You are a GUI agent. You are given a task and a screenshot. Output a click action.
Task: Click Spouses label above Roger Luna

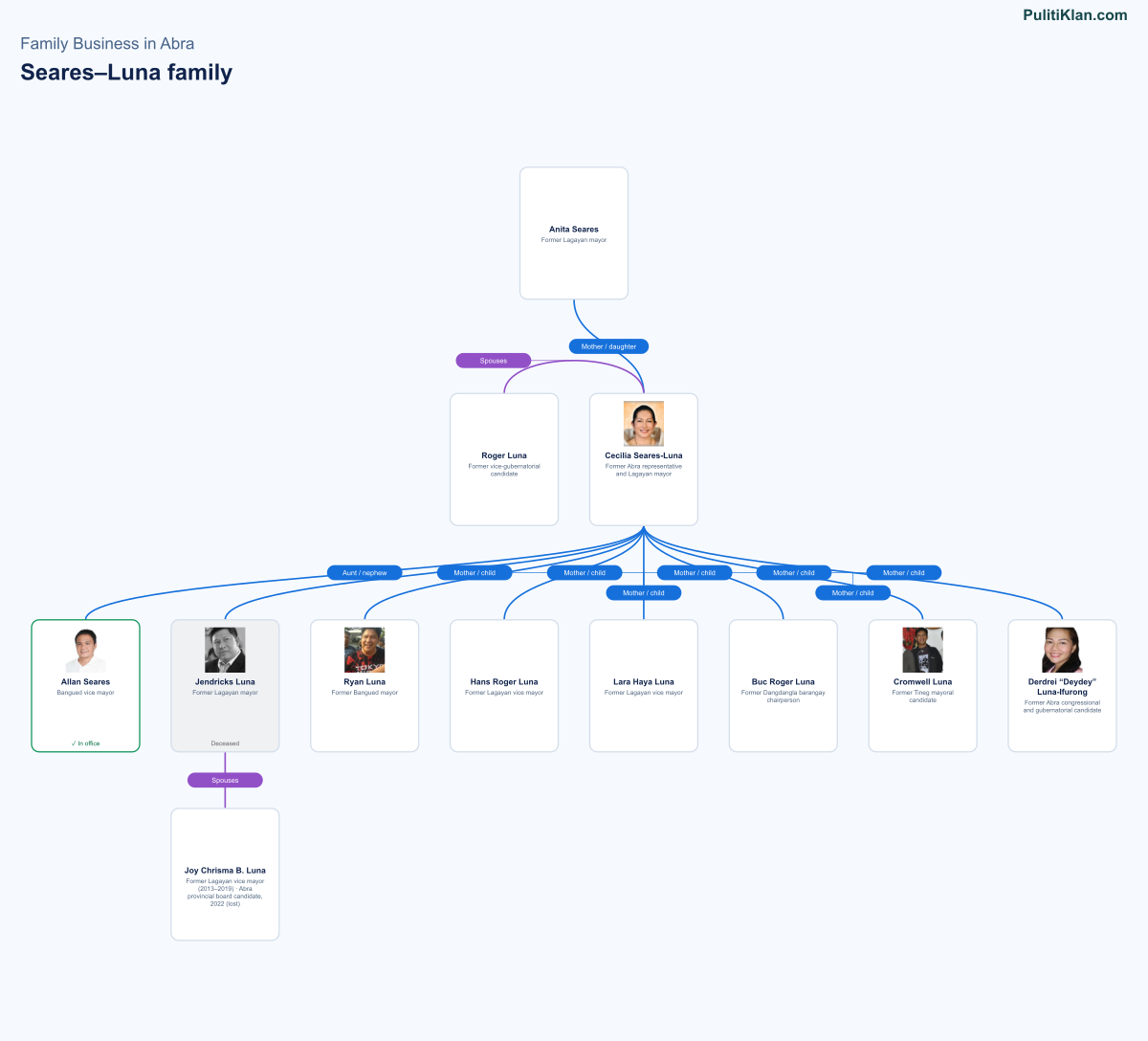point(494,361)
